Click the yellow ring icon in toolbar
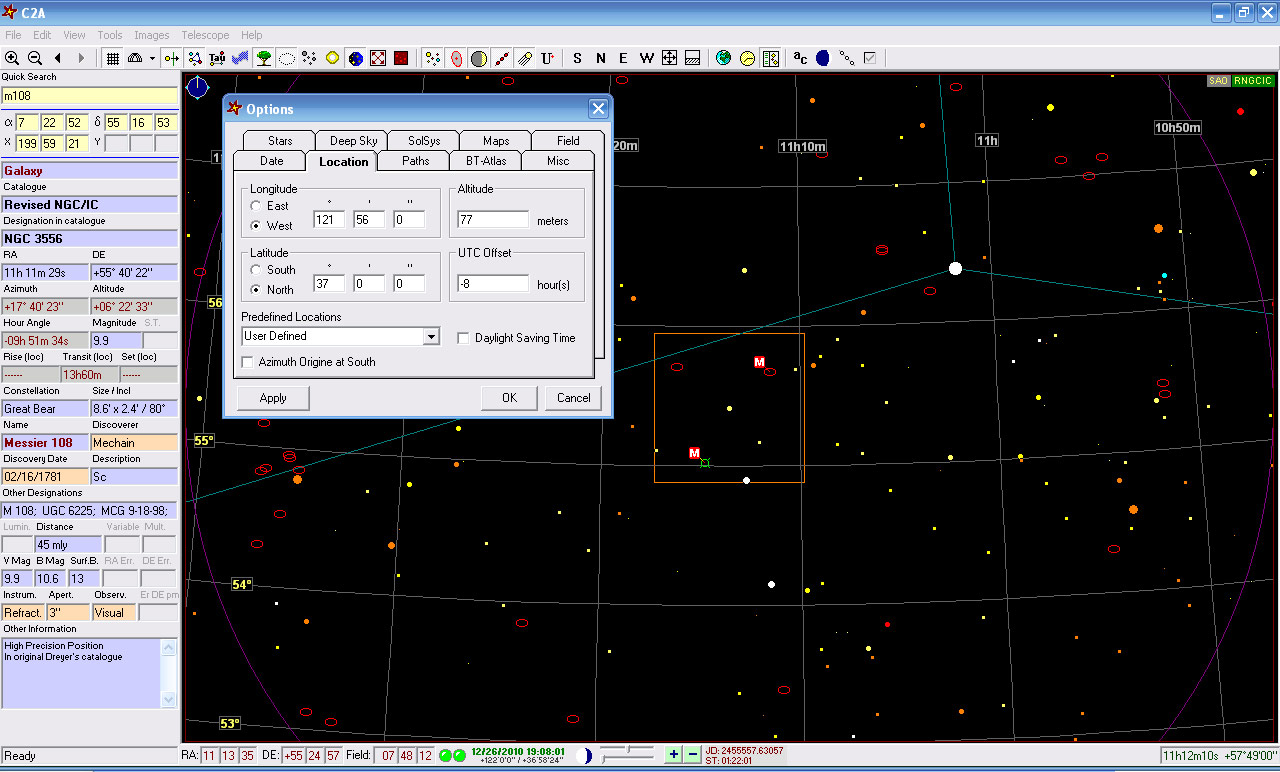 [333, 58]
